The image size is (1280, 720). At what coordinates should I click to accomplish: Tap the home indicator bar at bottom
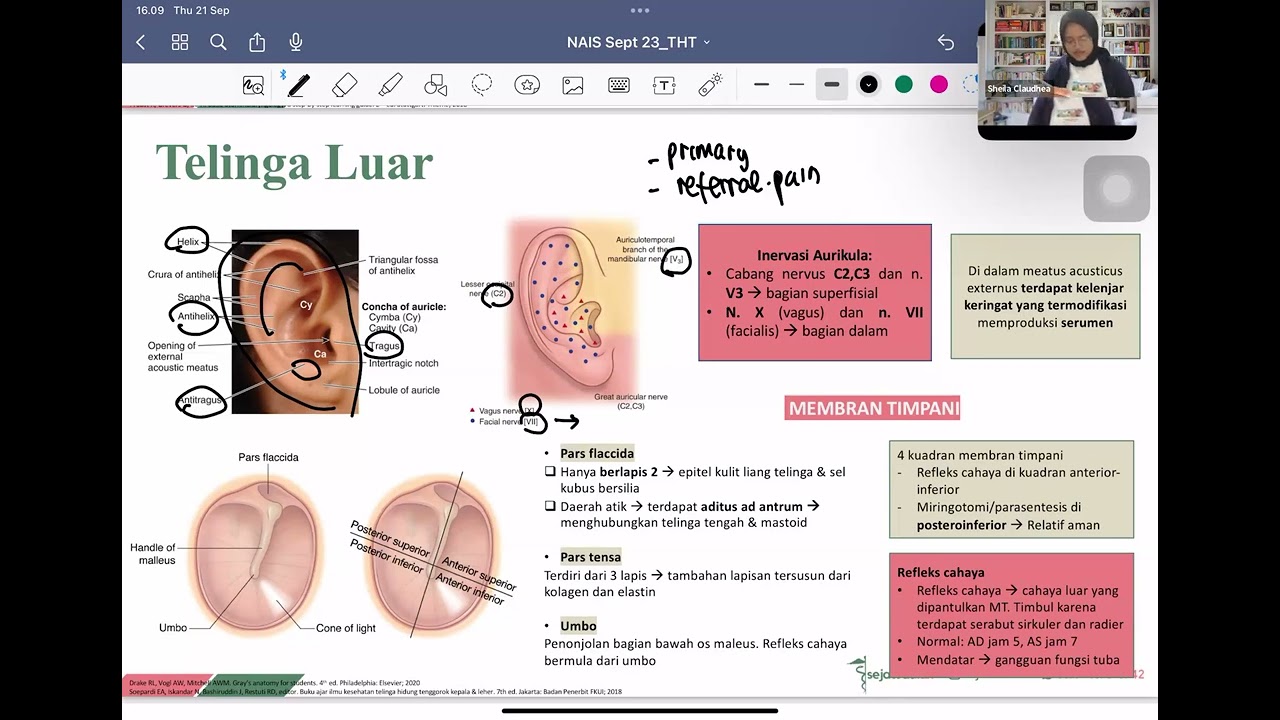coord(640,711)
